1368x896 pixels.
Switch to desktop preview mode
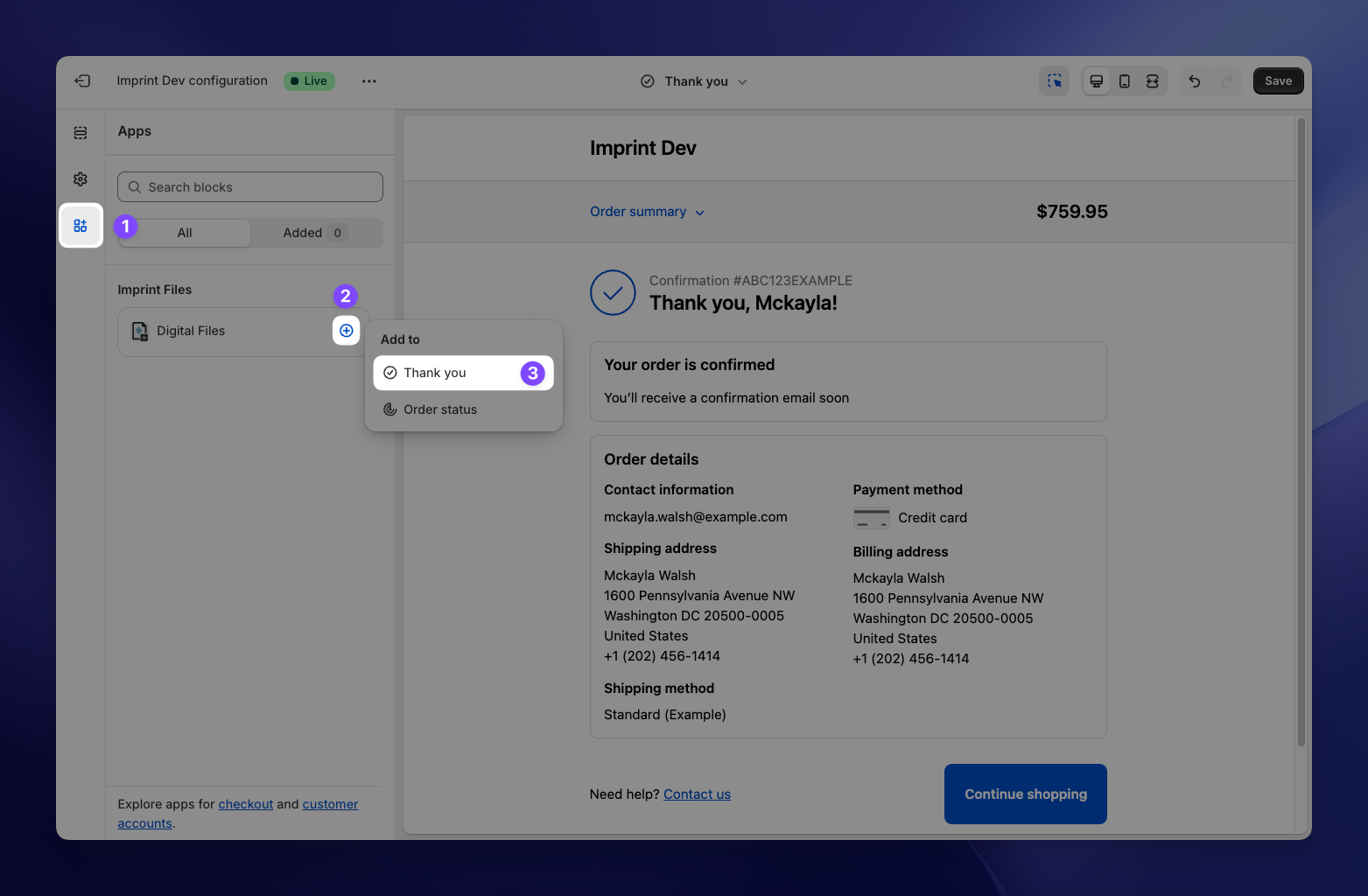tap(1096, 81)
